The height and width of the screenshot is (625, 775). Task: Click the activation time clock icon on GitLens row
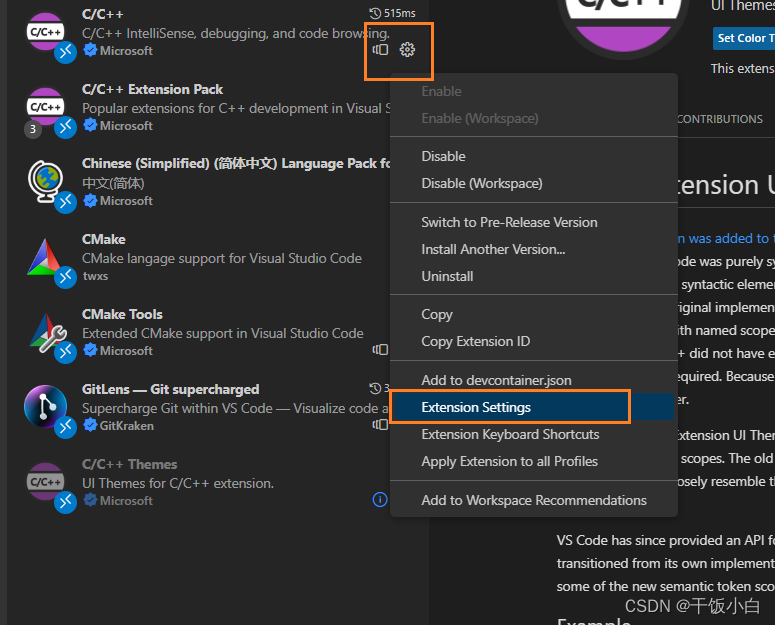point(375,388)
